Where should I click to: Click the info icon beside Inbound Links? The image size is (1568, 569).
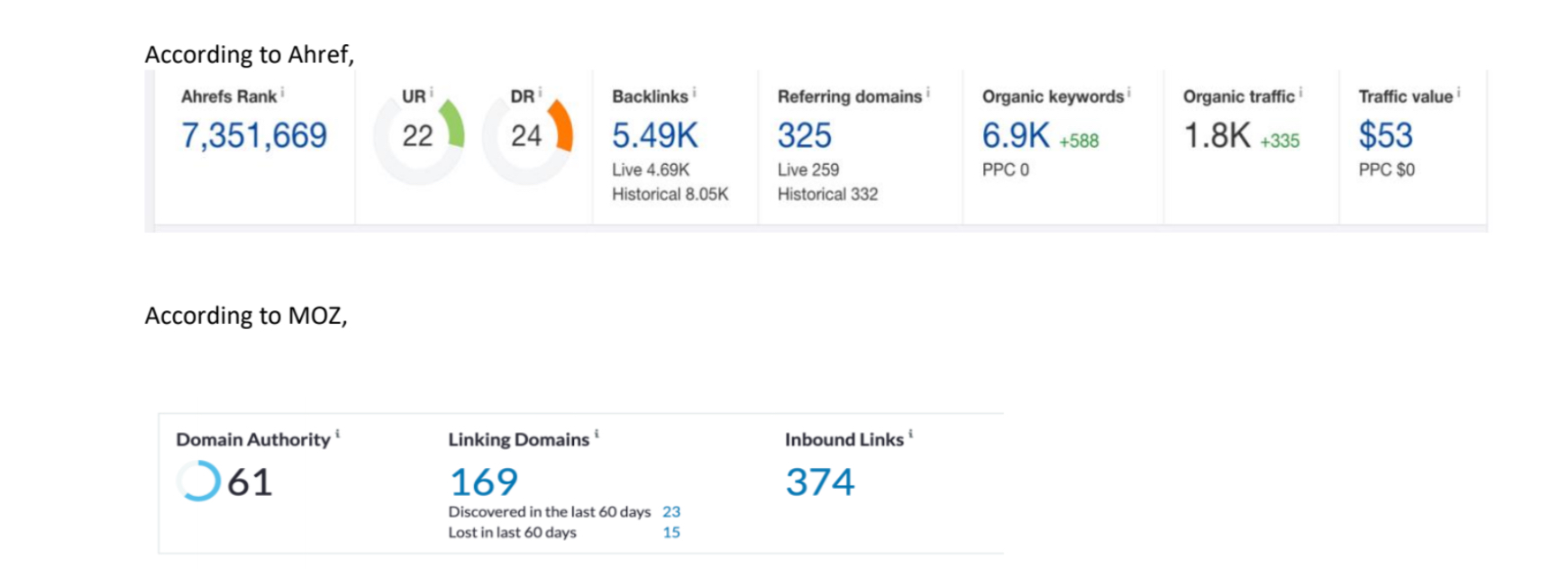911,435
